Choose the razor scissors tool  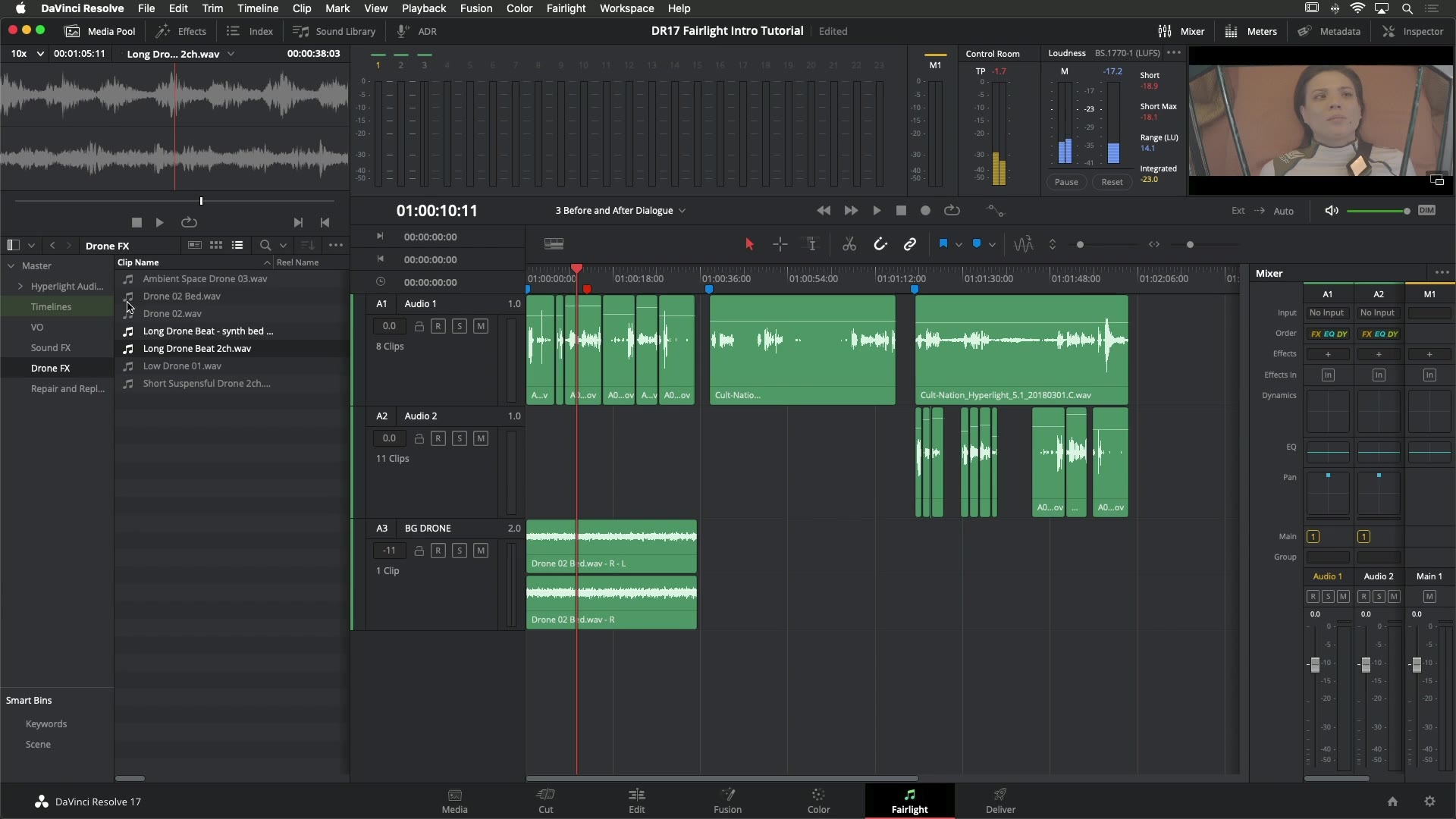pos(849,244)
